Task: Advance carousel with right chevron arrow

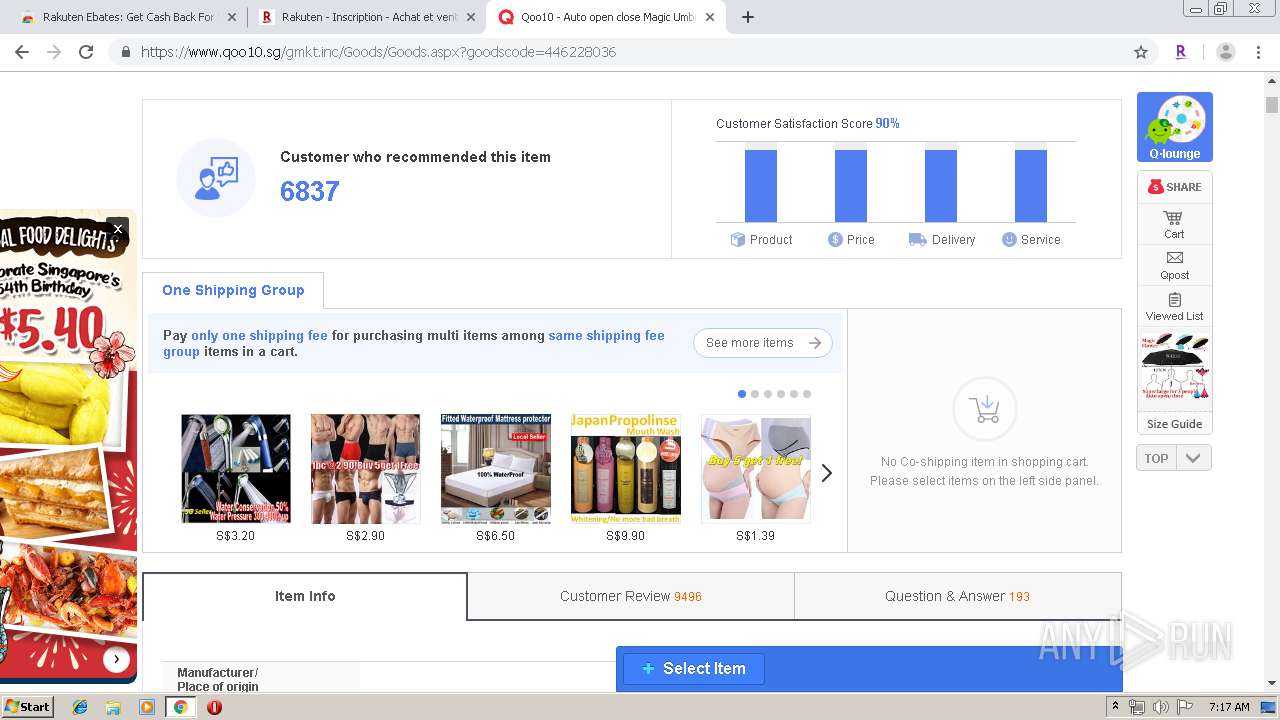Action: coord(826,473)
